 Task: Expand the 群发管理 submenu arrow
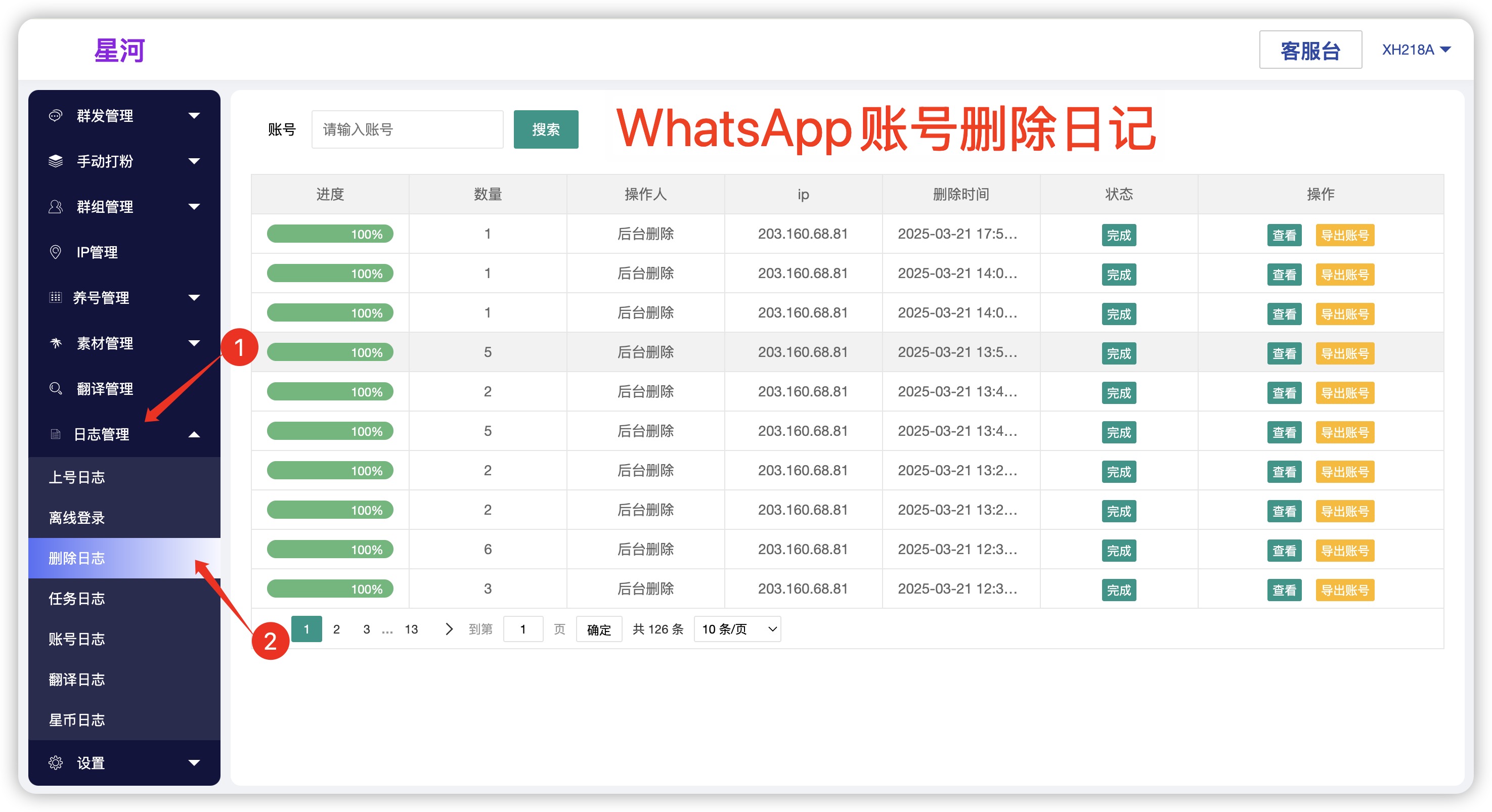[x=194, y=115]
